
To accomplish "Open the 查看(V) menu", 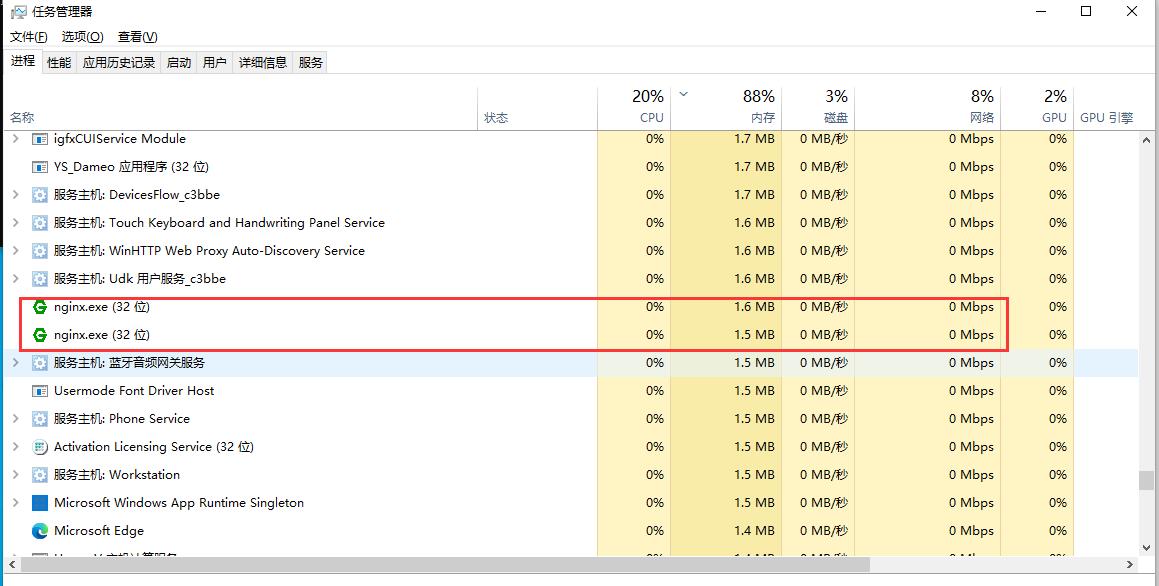I will pyautogui.click(x=137, y=37).
